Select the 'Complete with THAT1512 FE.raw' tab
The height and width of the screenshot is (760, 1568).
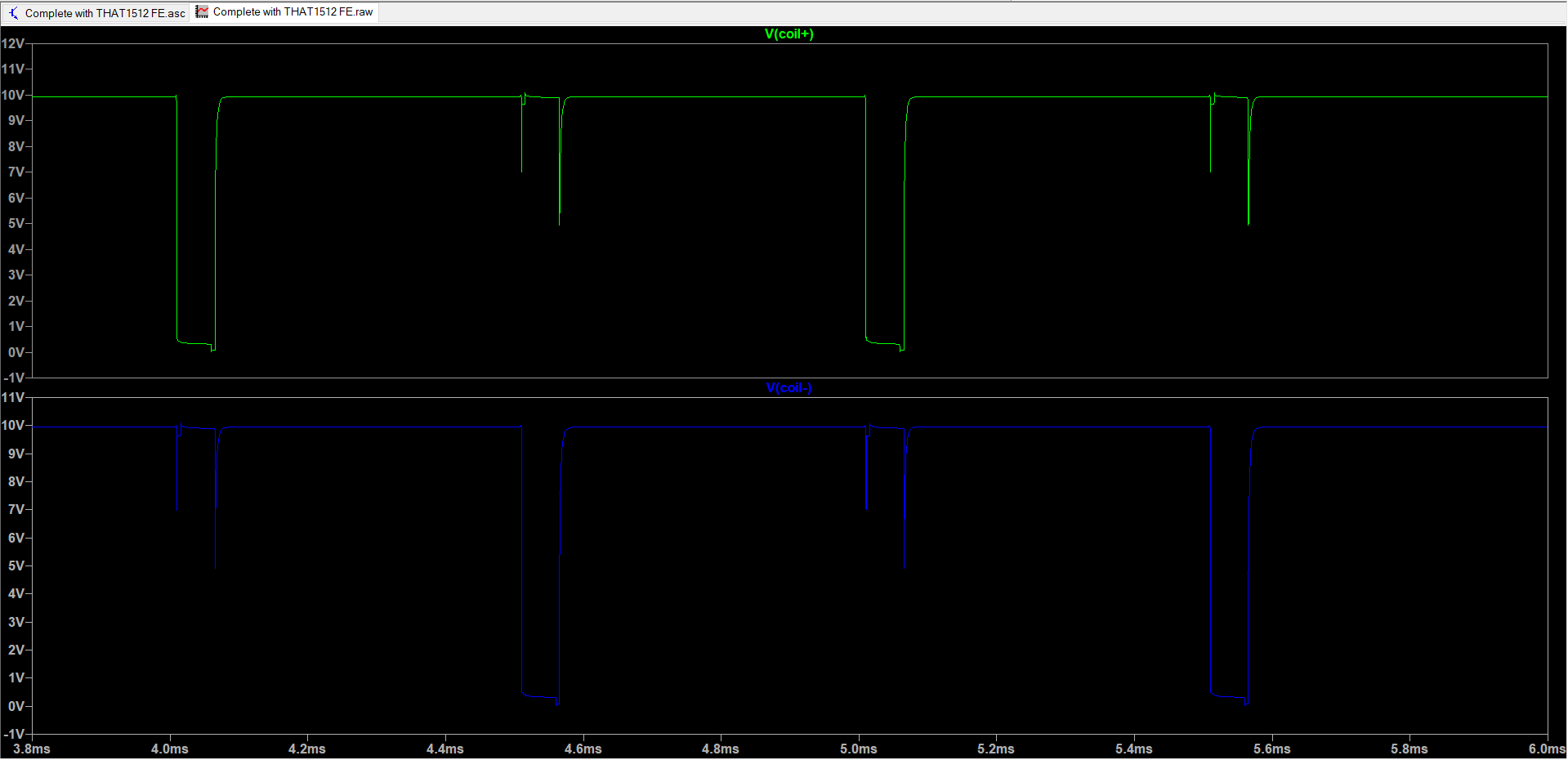pos(293,12)
